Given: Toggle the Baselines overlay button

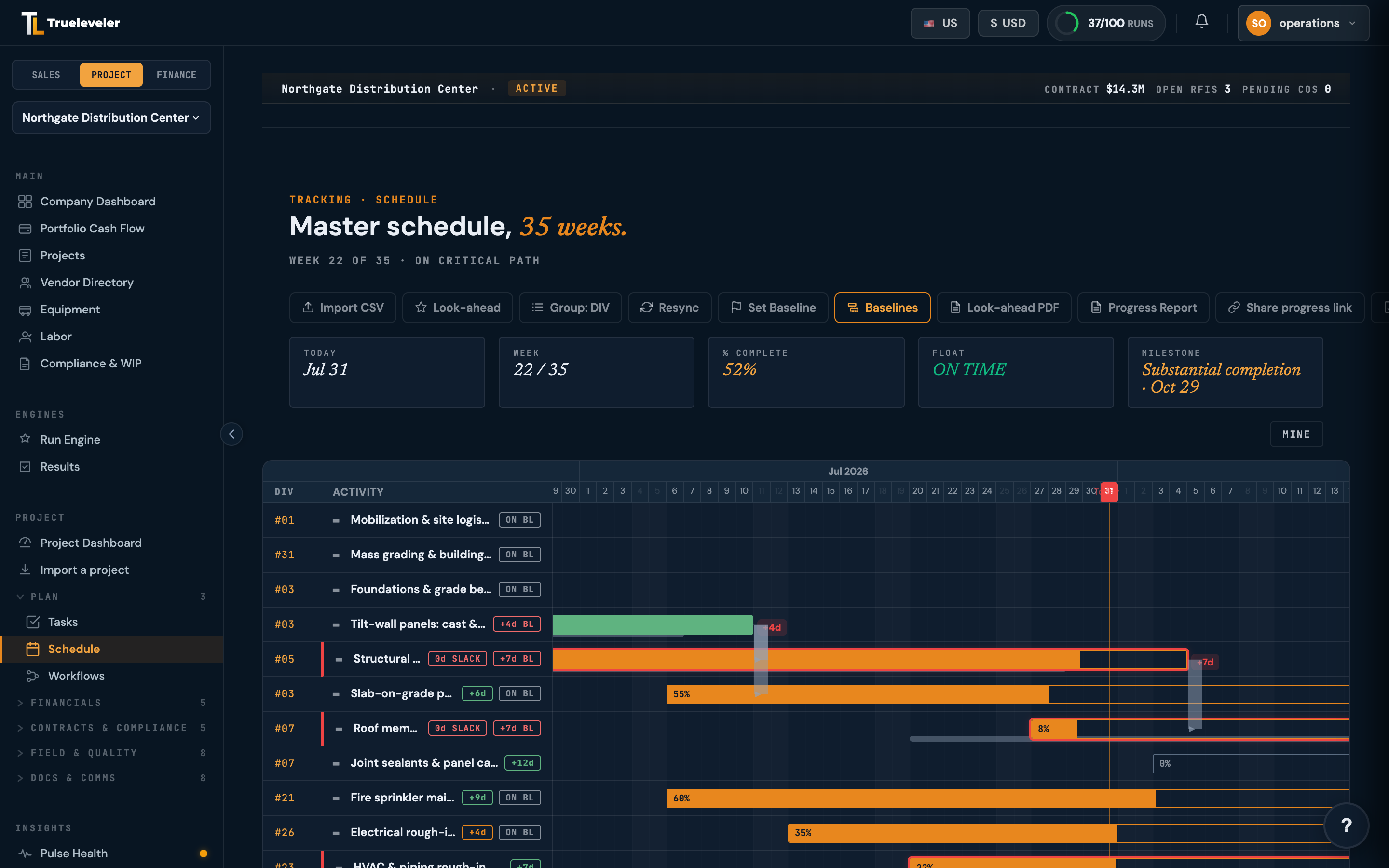Looking at the screenshot, I should click(x=882, y=308).
